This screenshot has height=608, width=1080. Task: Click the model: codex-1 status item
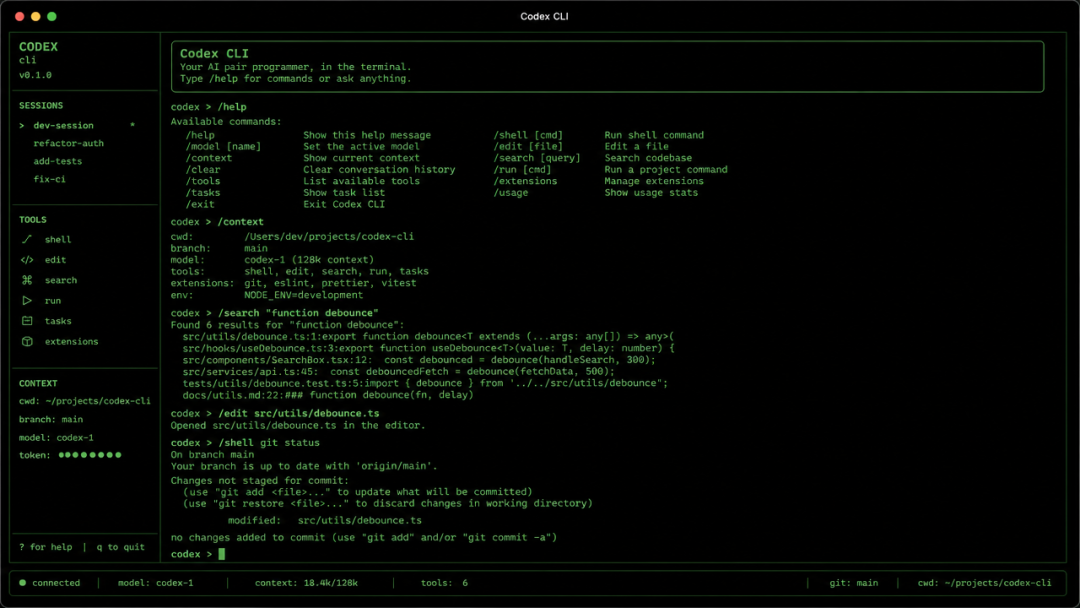click(x=155, y=583)
